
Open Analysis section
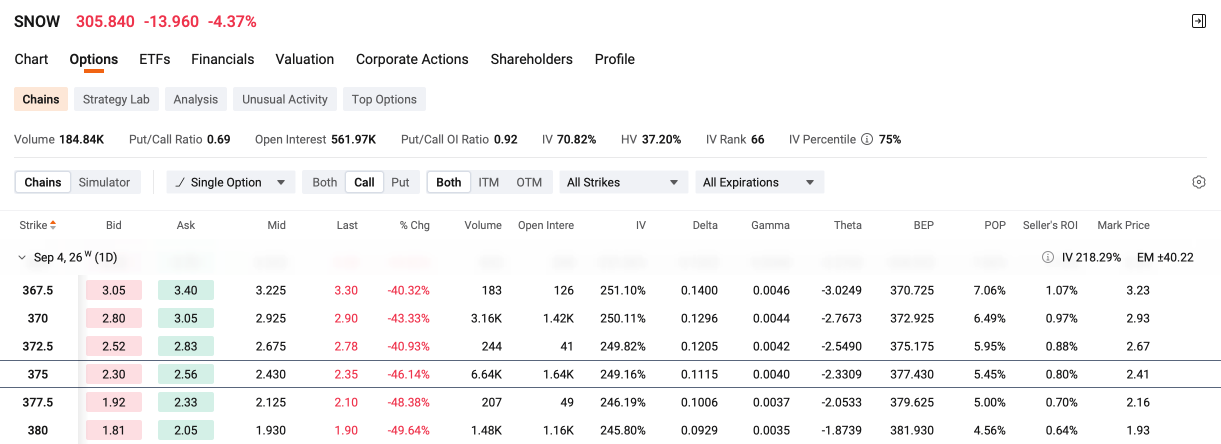click(195, 99)
